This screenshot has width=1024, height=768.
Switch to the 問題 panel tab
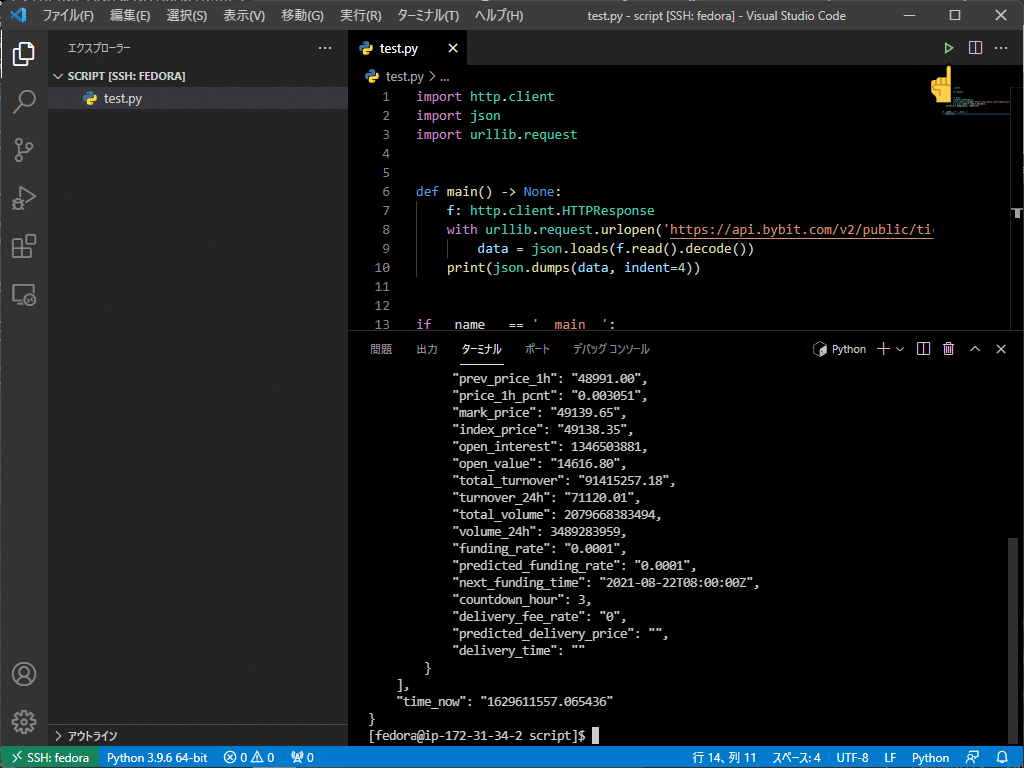click(381, 349)
